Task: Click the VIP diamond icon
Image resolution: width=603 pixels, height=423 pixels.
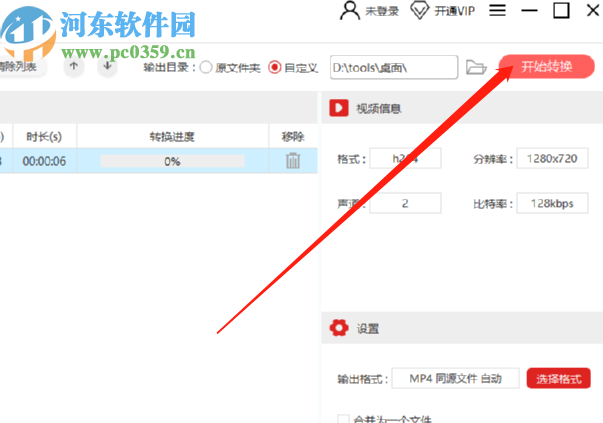Action: point(420,10)
